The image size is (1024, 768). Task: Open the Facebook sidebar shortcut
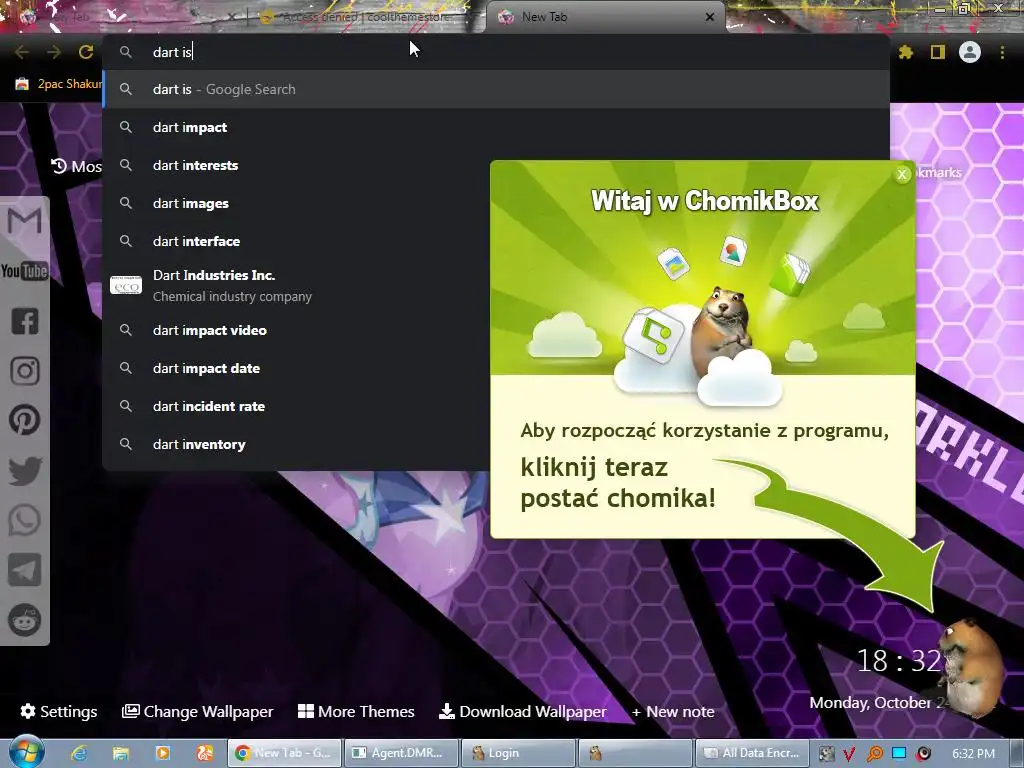(x=25, y=321)
